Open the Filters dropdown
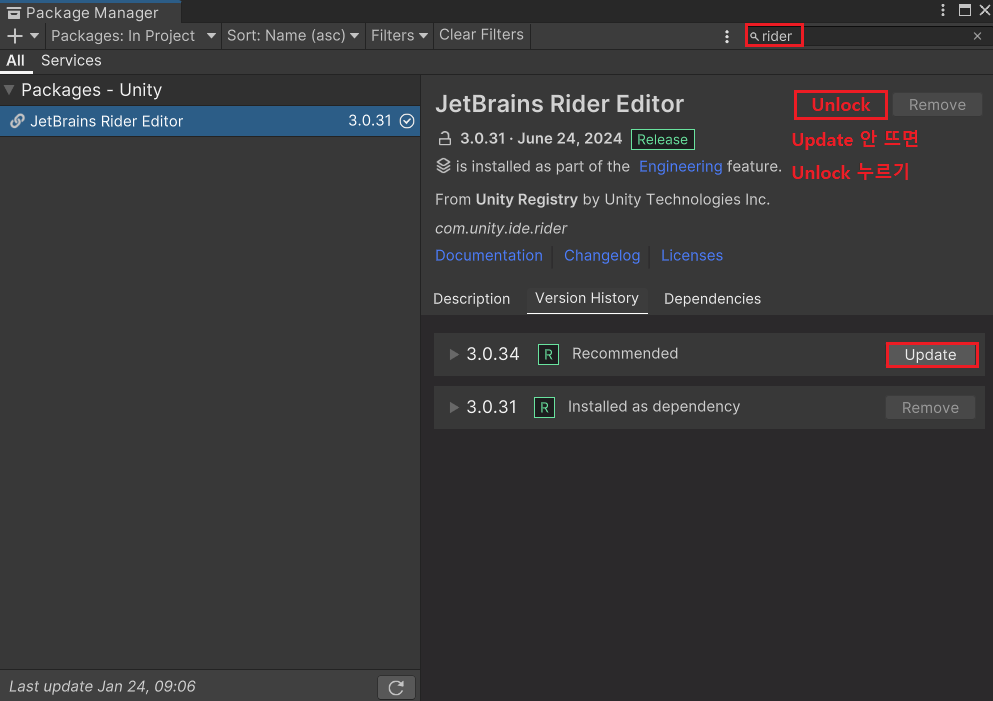The image size is (993, 701). 399,36
